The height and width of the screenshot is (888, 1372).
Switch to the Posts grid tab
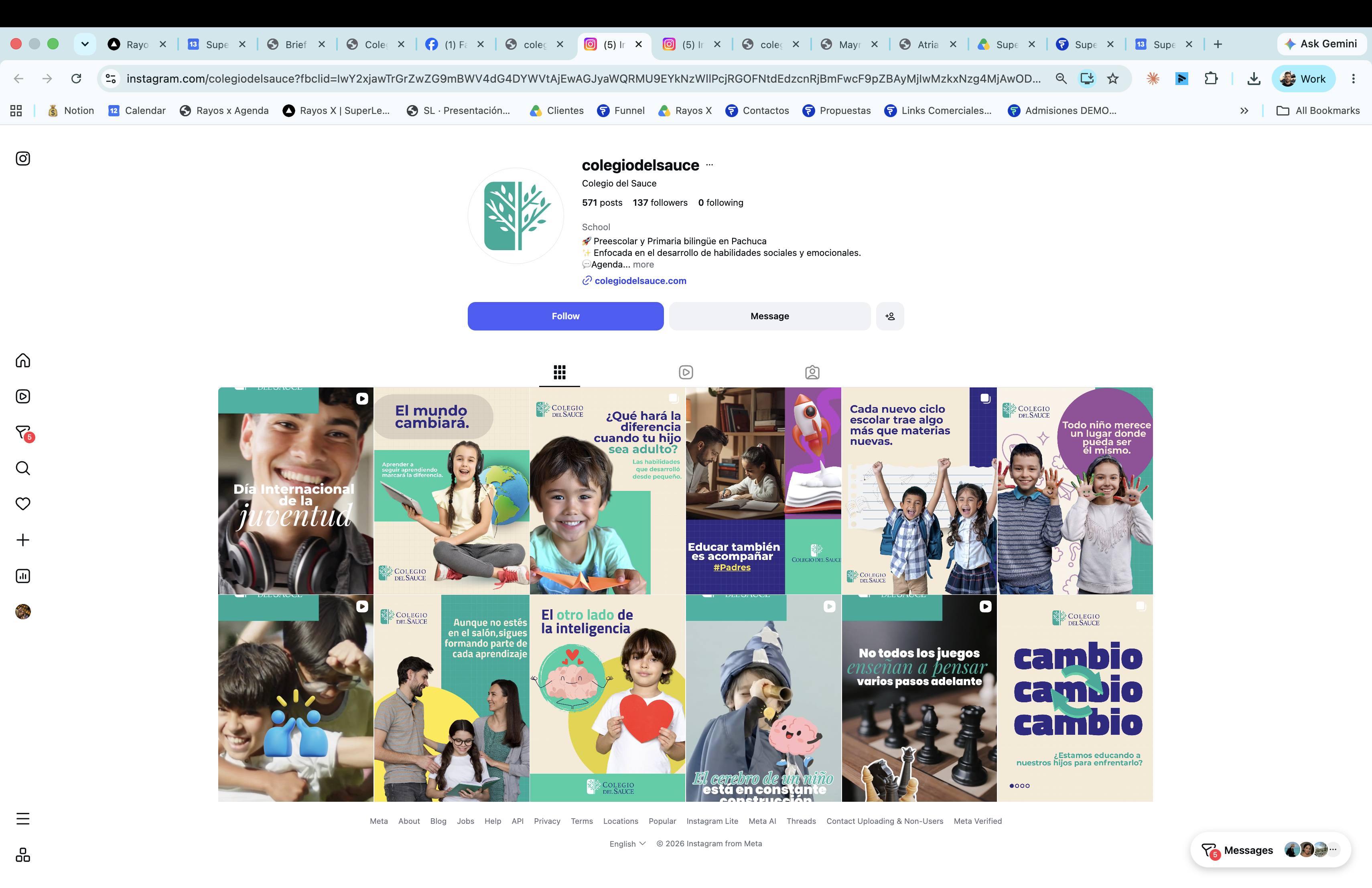point(559,372)
